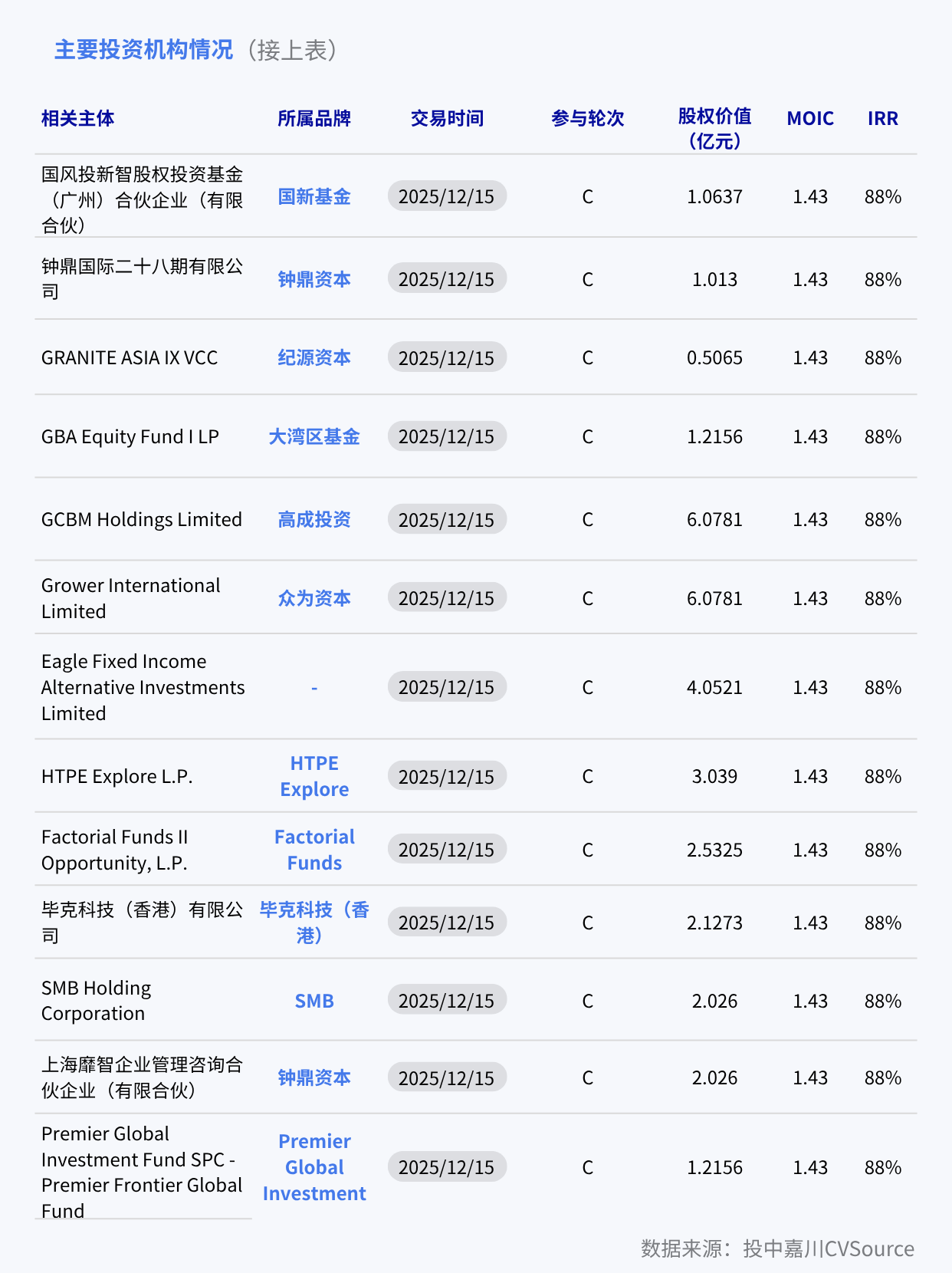Open the 毕克科技（香港）brand link
Screen dimensions: 952x1273
point(314,923)
